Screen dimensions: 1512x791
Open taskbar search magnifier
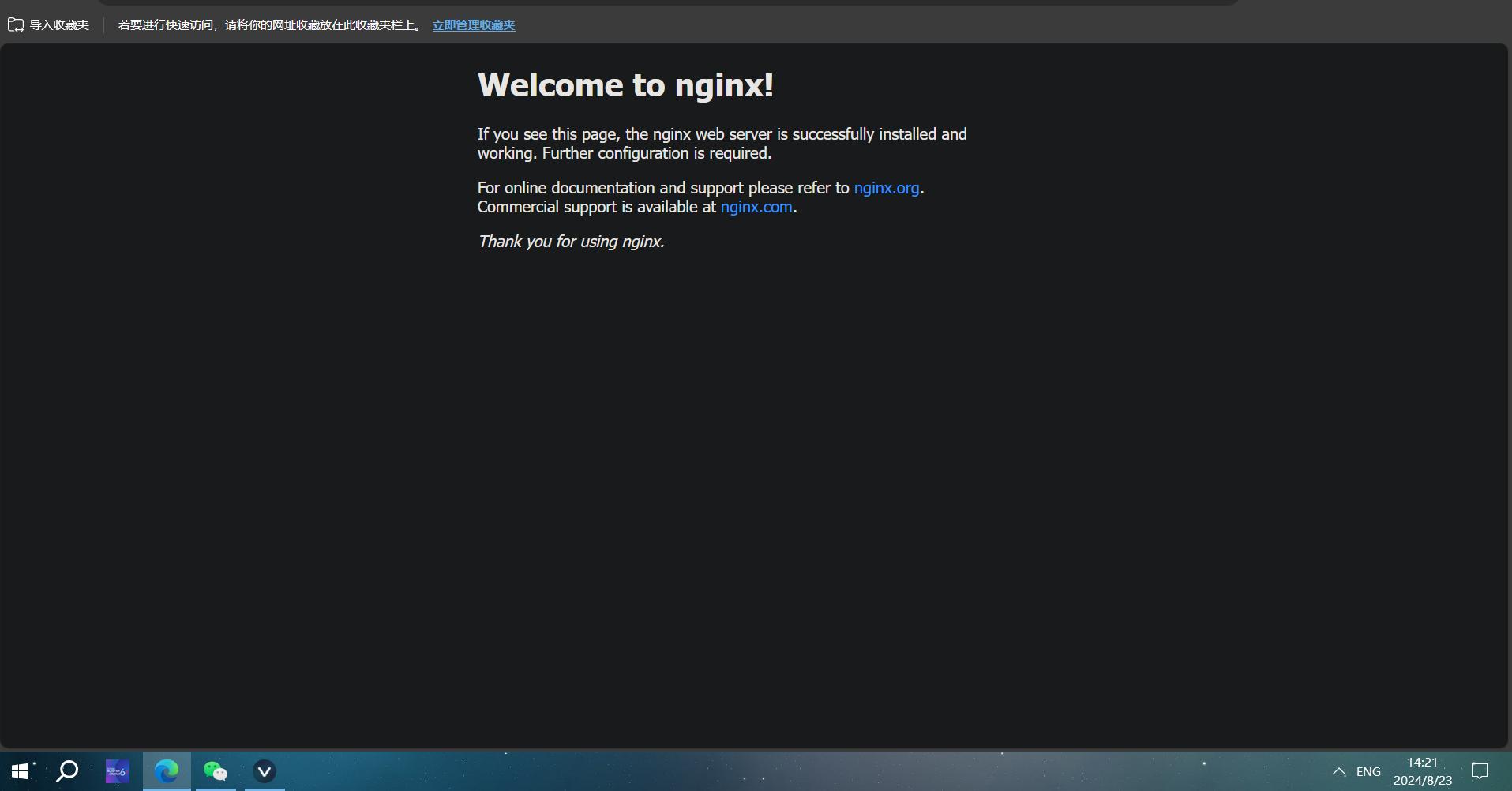68,771
